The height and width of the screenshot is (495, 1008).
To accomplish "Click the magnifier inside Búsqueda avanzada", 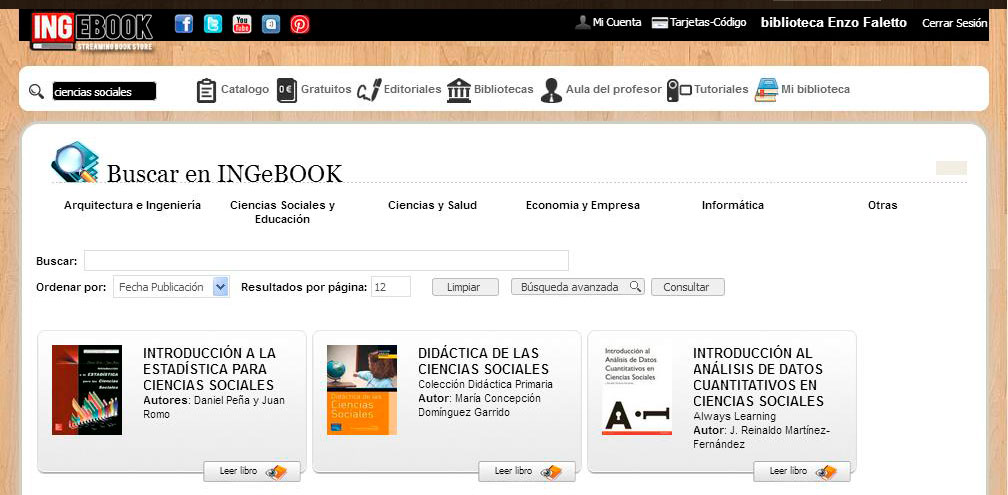I will tap(634, 286).
